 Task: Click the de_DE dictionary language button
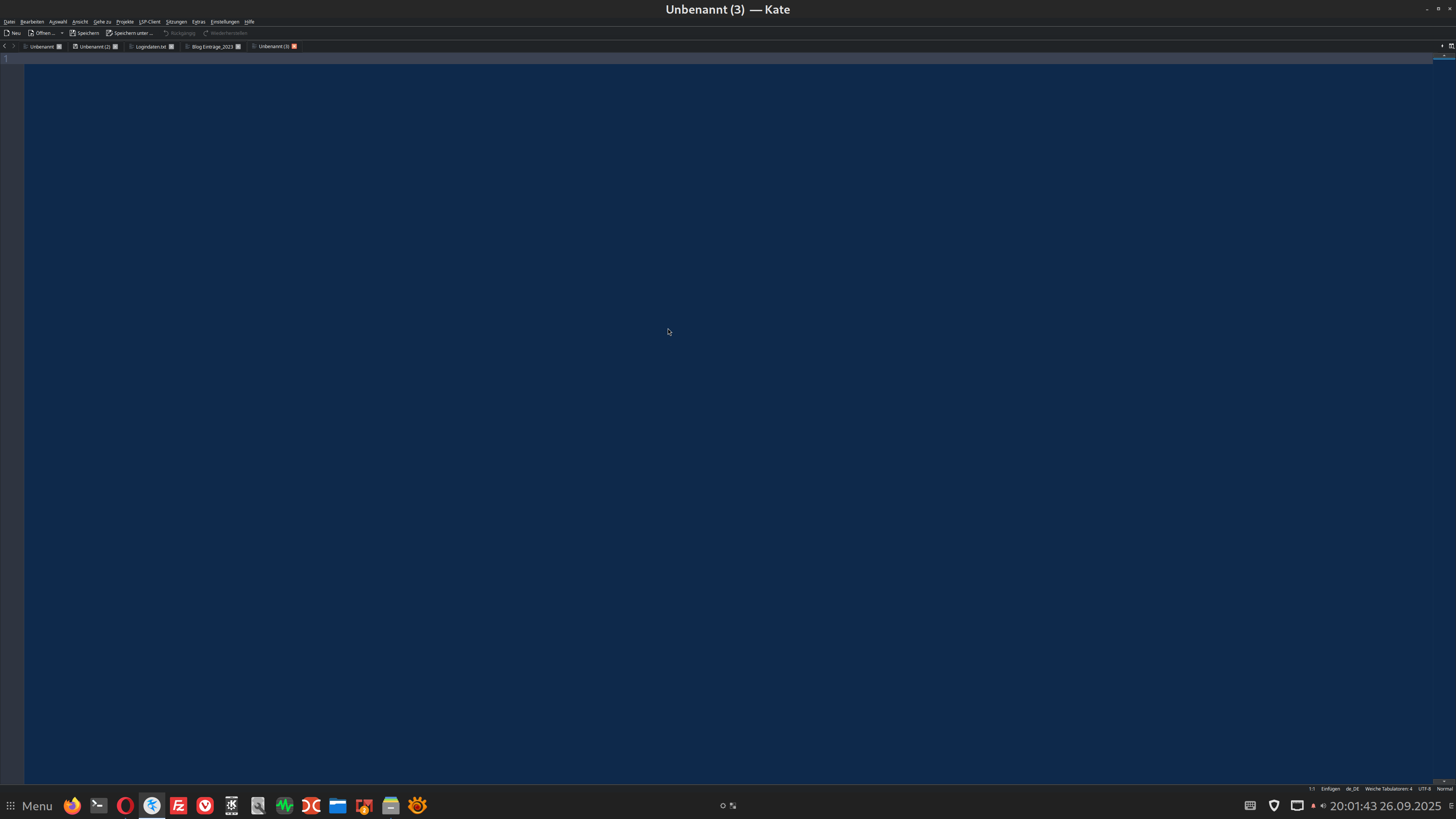[1352, 789]
